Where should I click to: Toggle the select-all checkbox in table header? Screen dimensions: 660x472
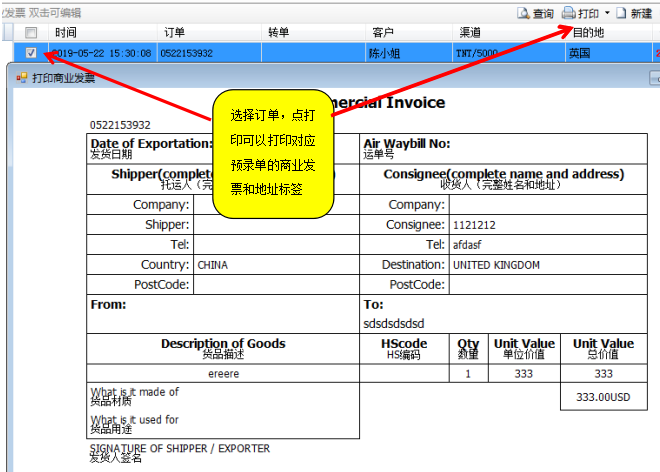tap(31, 33)
